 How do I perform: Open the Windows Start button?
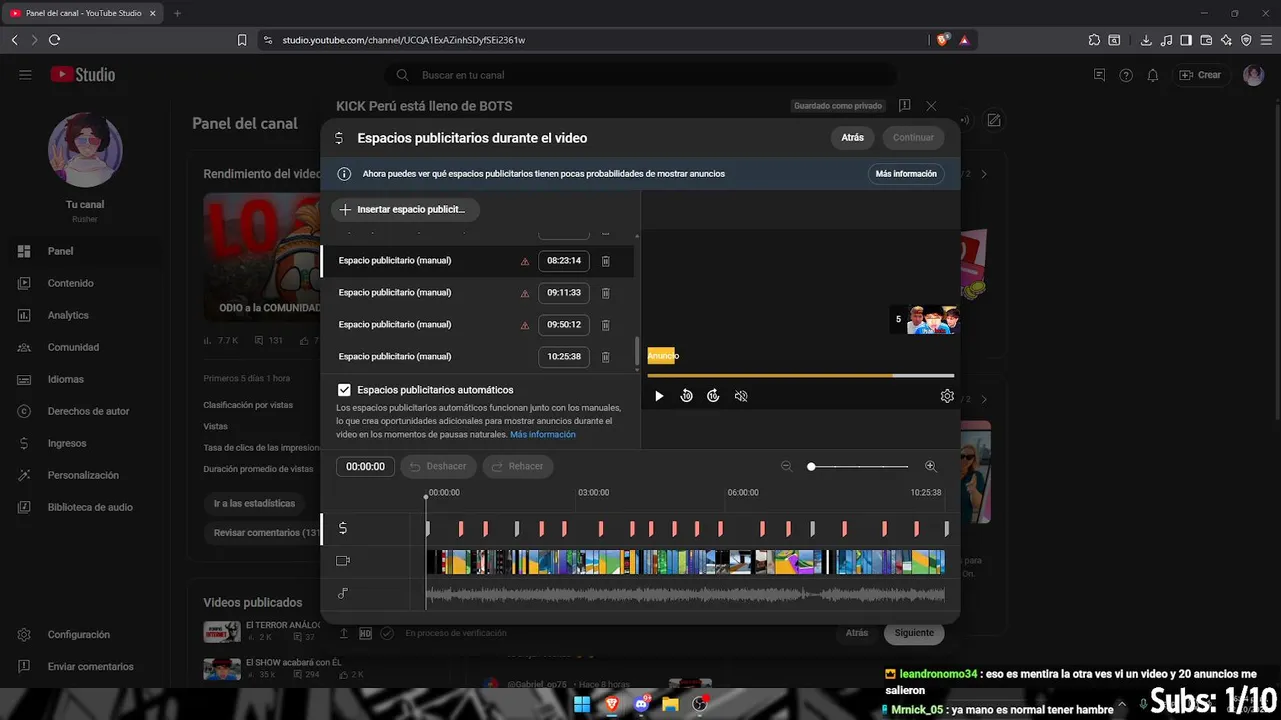pyautogui.click(x=582, y=704)
